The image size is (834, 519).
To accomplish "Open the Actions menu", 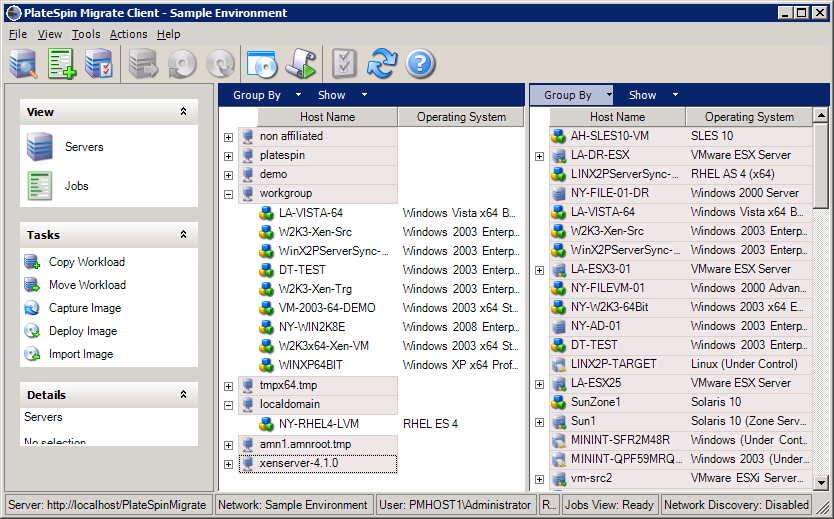I will (128, 34).
